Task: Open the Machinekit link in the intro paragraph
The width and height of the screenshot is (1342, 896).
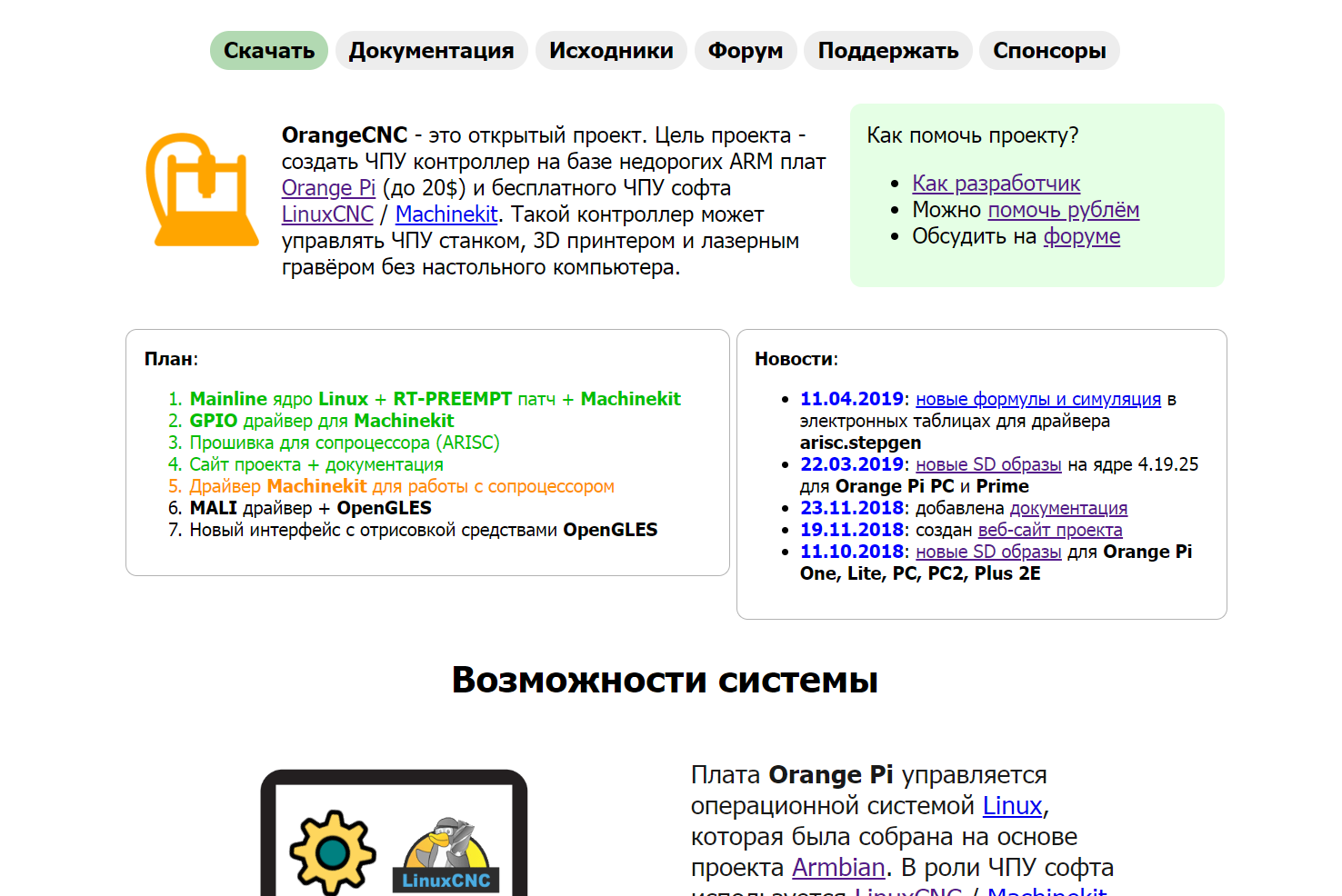Action: [x=446, y=214]
